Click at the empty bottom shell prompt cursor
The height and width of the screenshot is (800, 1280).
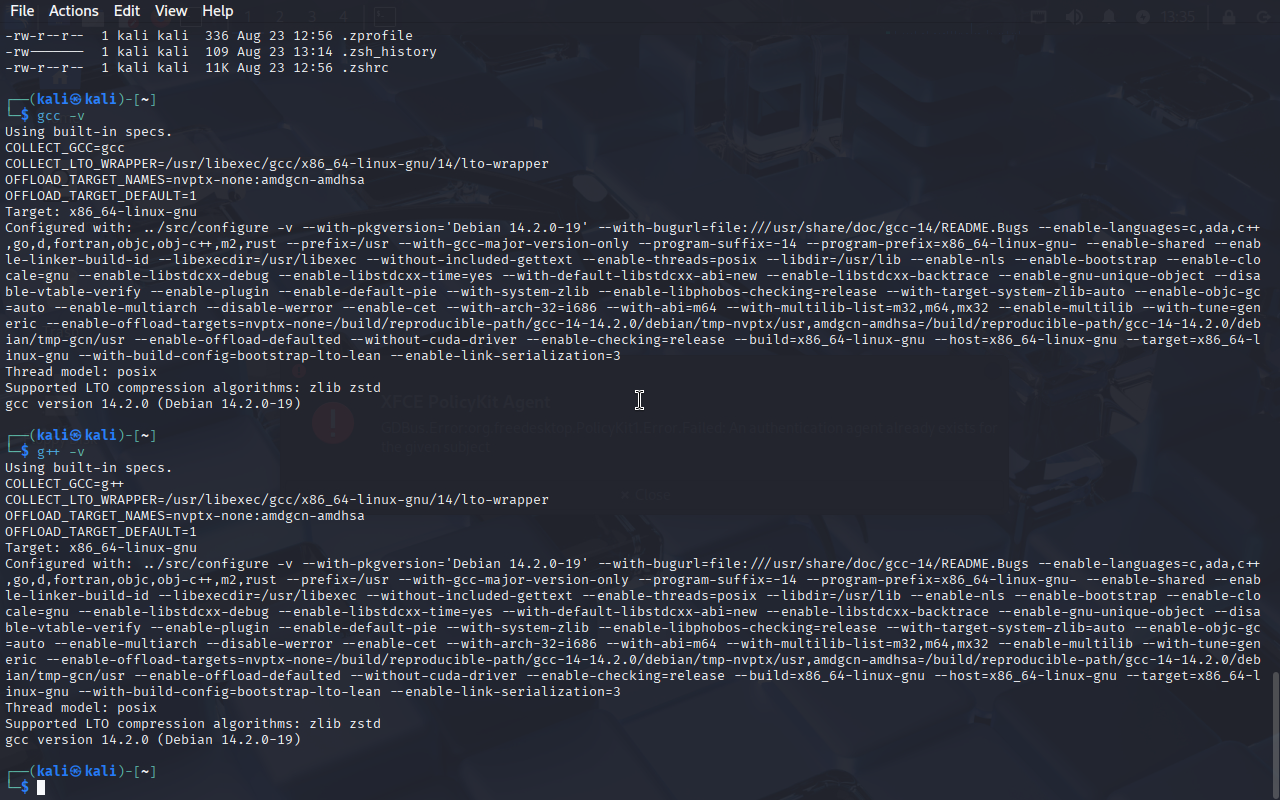41,788
